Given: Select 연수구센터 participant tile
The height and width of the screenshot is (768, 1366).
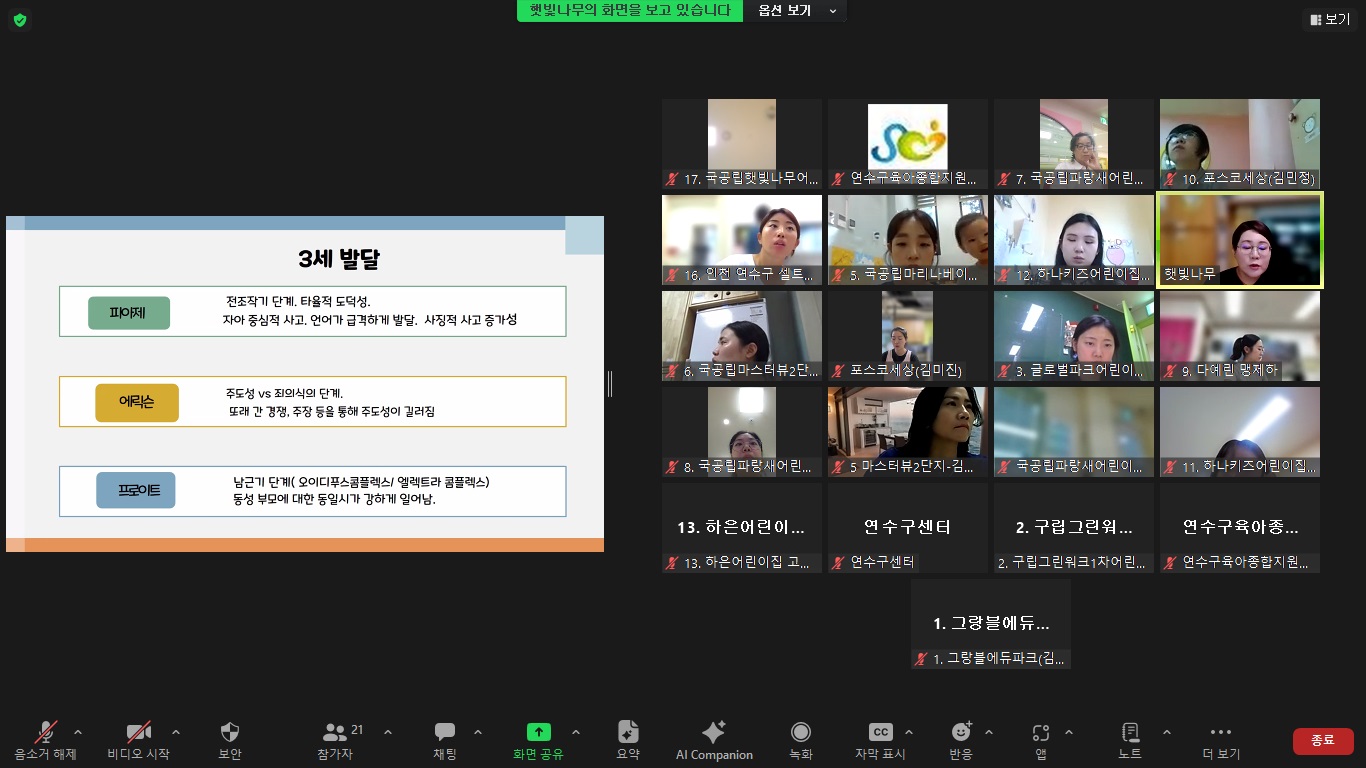Looking at the screenshot, I should coord(908,528).
